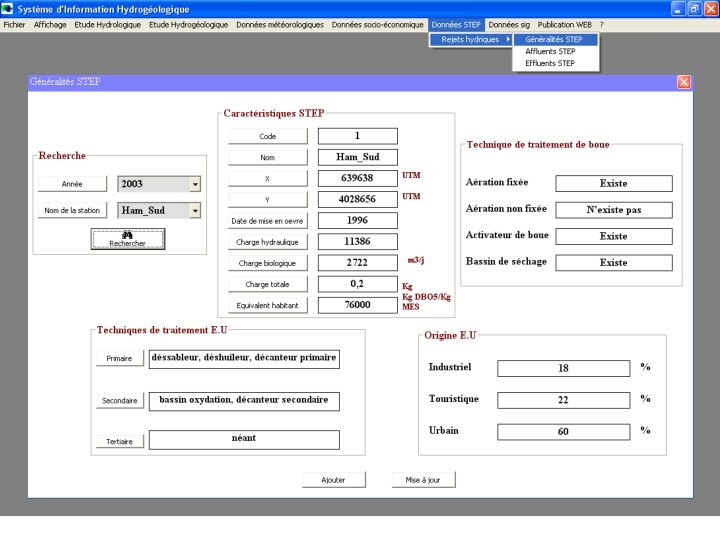Screen dimensions: 720x540
Task: Open the question mark help menu
Action: (602, 25)
